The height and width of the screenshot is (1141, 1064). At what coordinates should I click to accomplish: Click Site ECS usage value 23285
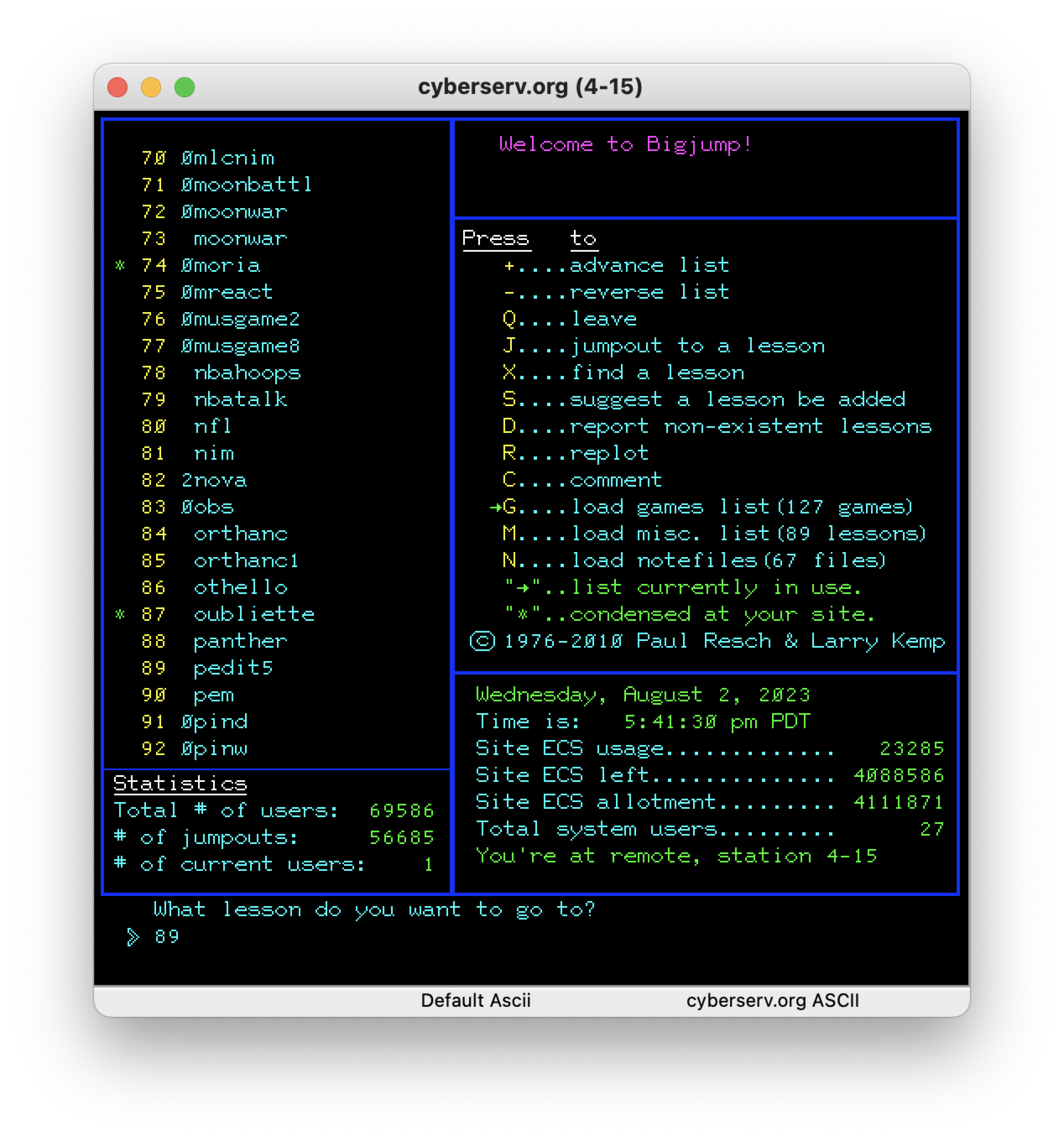click(x=912, y=748)
